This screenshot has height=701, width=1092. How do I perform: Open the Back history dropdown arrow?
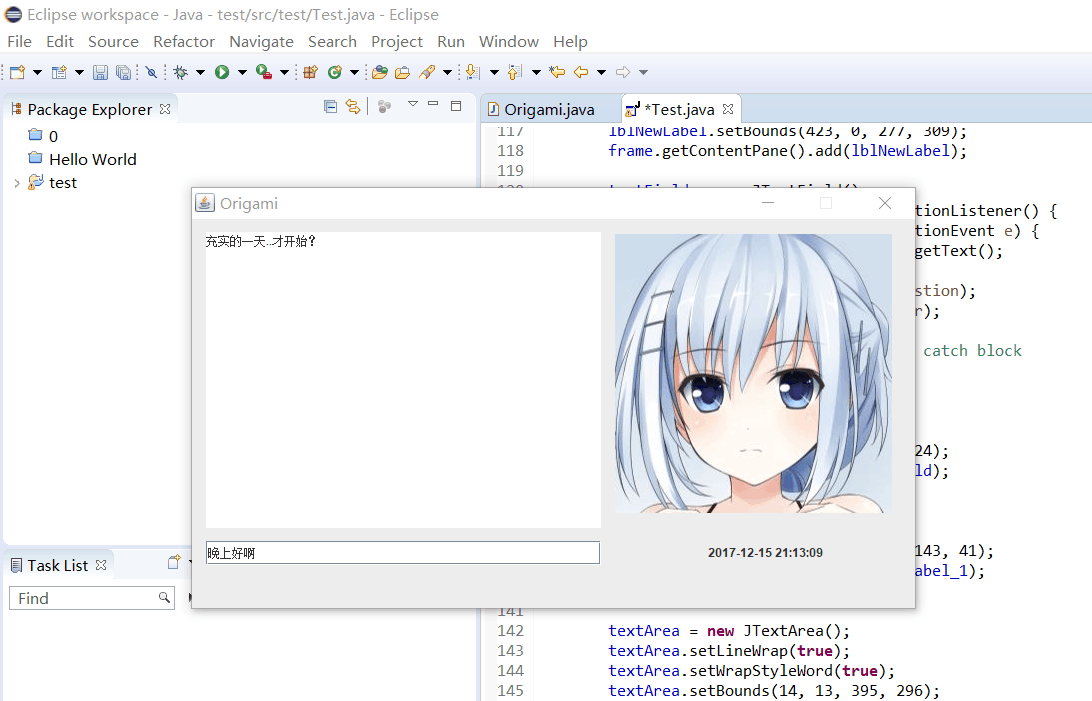tap(602, 72)
